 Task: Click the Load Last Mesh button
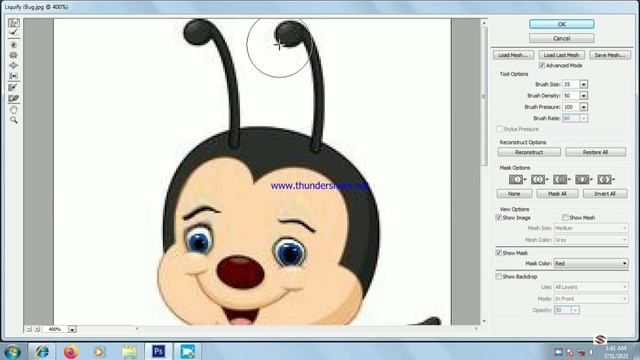[561, 55]
